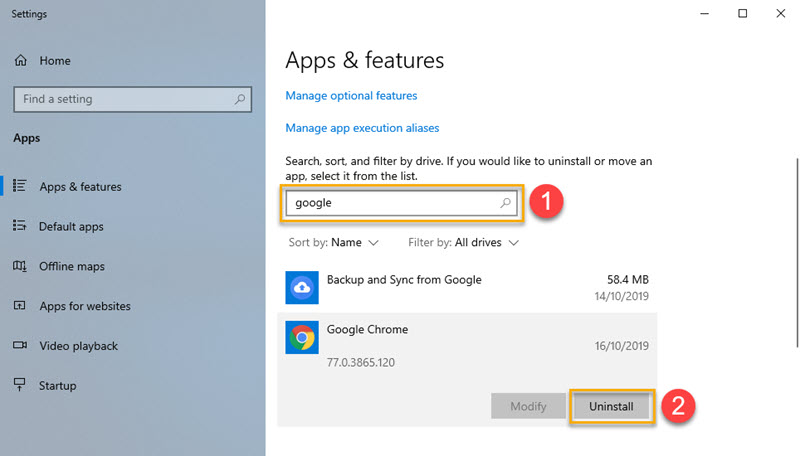Open the Sort by Name dropdown

[x=333, y=242]
